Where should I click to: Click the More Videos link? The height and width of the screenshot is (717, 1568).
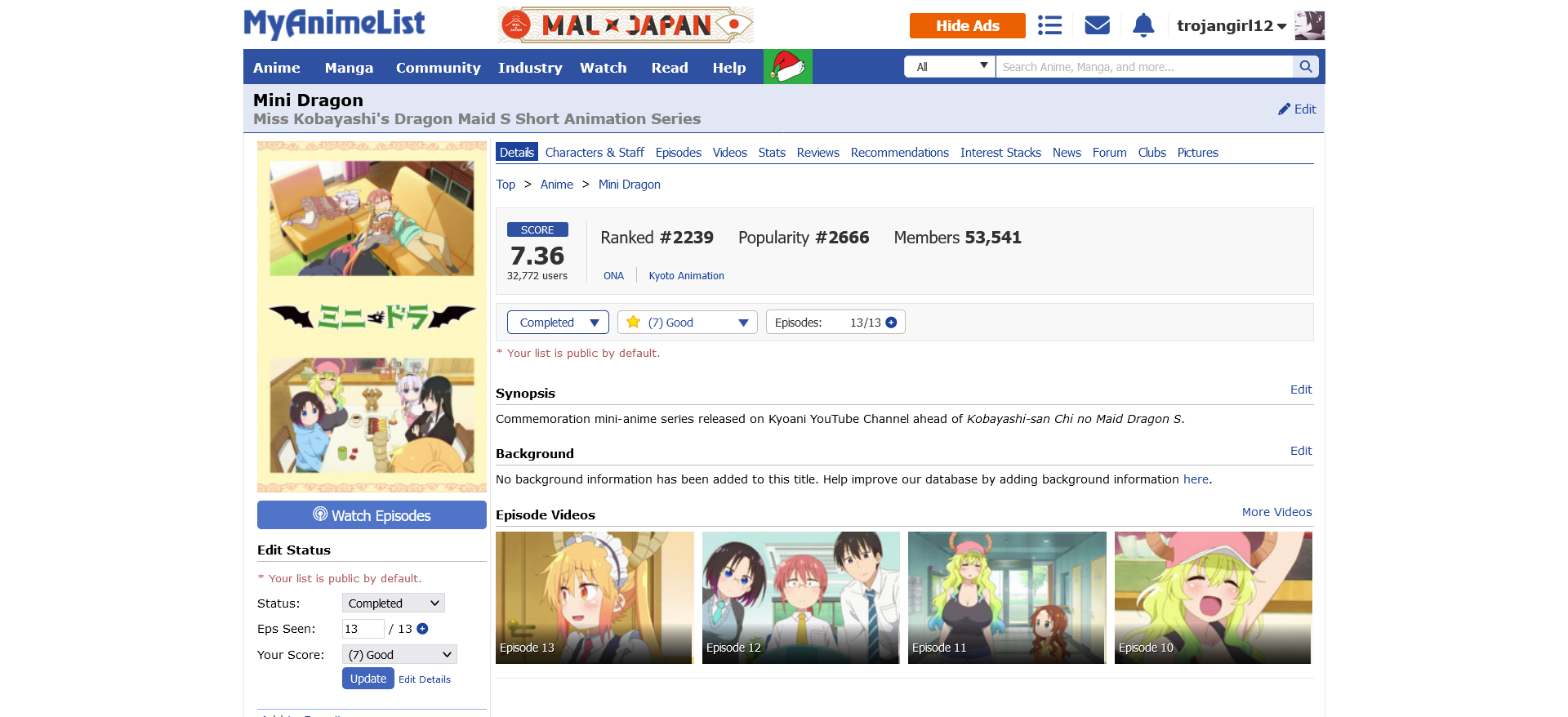[x=1277, y=512]
